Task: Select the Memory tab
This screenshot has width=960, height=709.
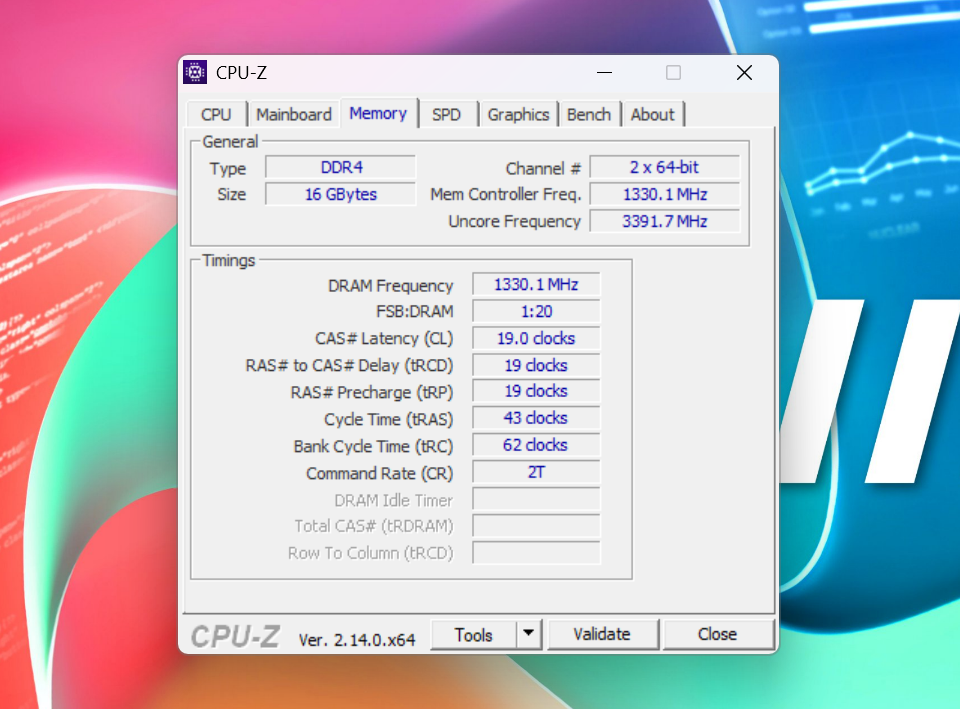Action: (x=378, y=113)
